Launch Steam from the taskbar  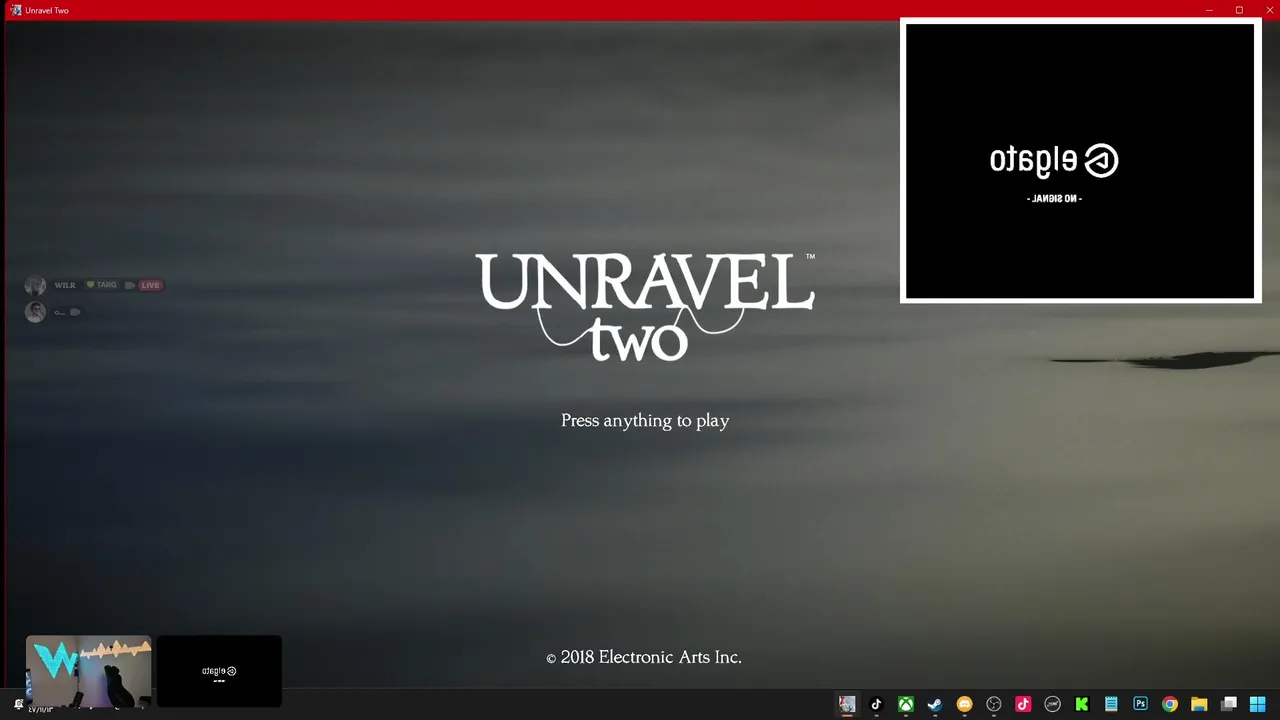pyautogui.click(x=935, y=704)
